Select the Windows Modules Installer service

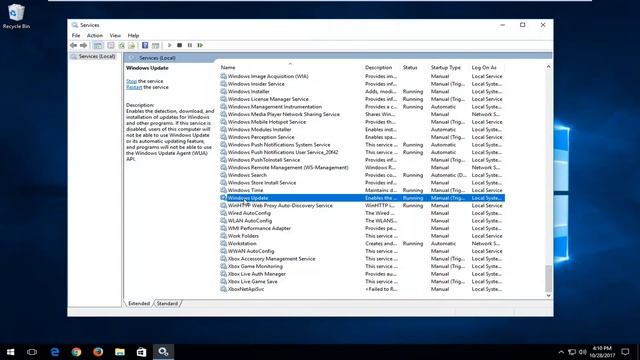click(x=362, y=129)
